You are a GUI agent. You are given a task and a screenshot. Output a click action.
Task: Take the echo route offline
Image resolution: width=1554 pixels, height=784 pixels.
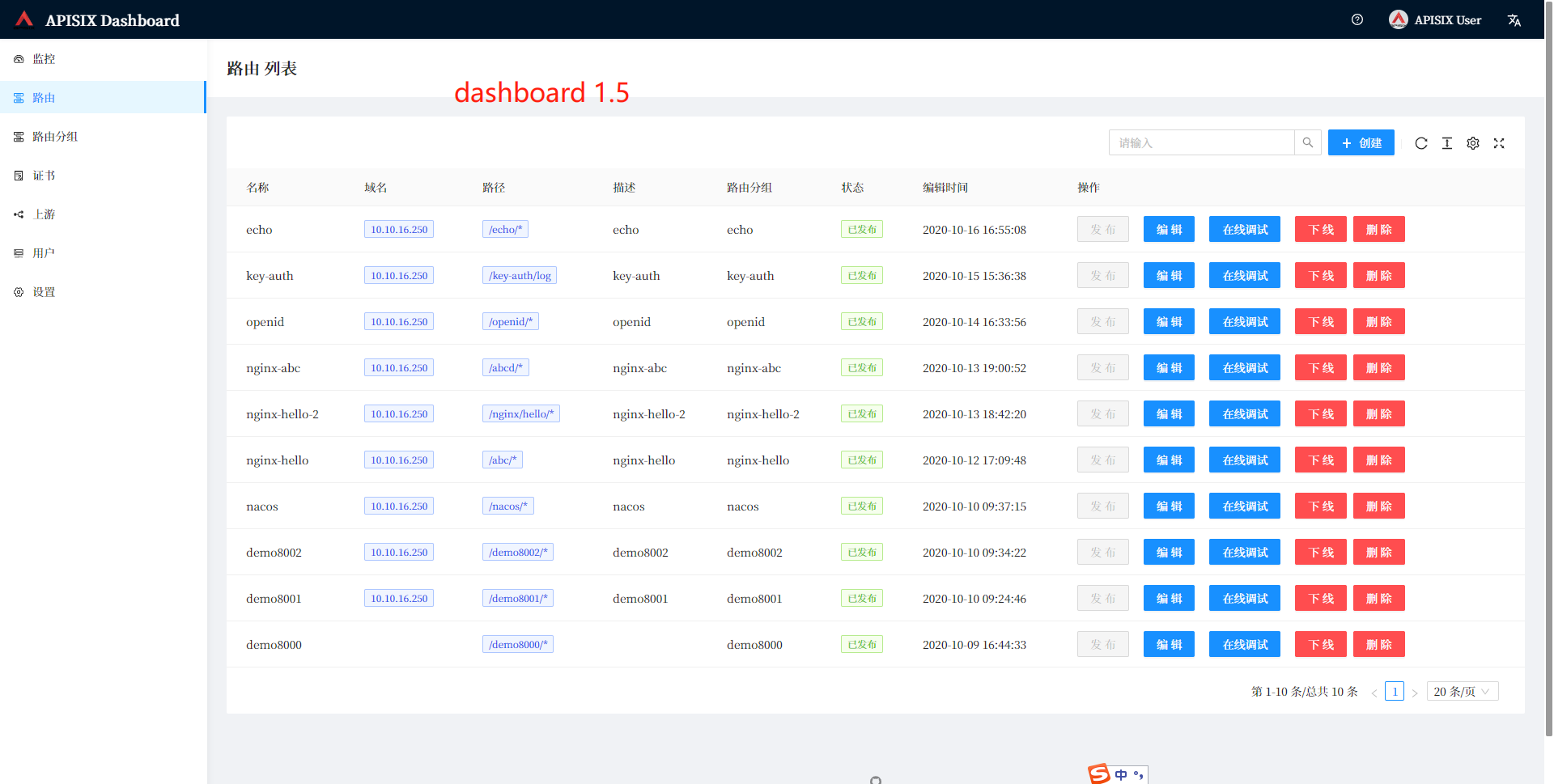[1321, 229]
